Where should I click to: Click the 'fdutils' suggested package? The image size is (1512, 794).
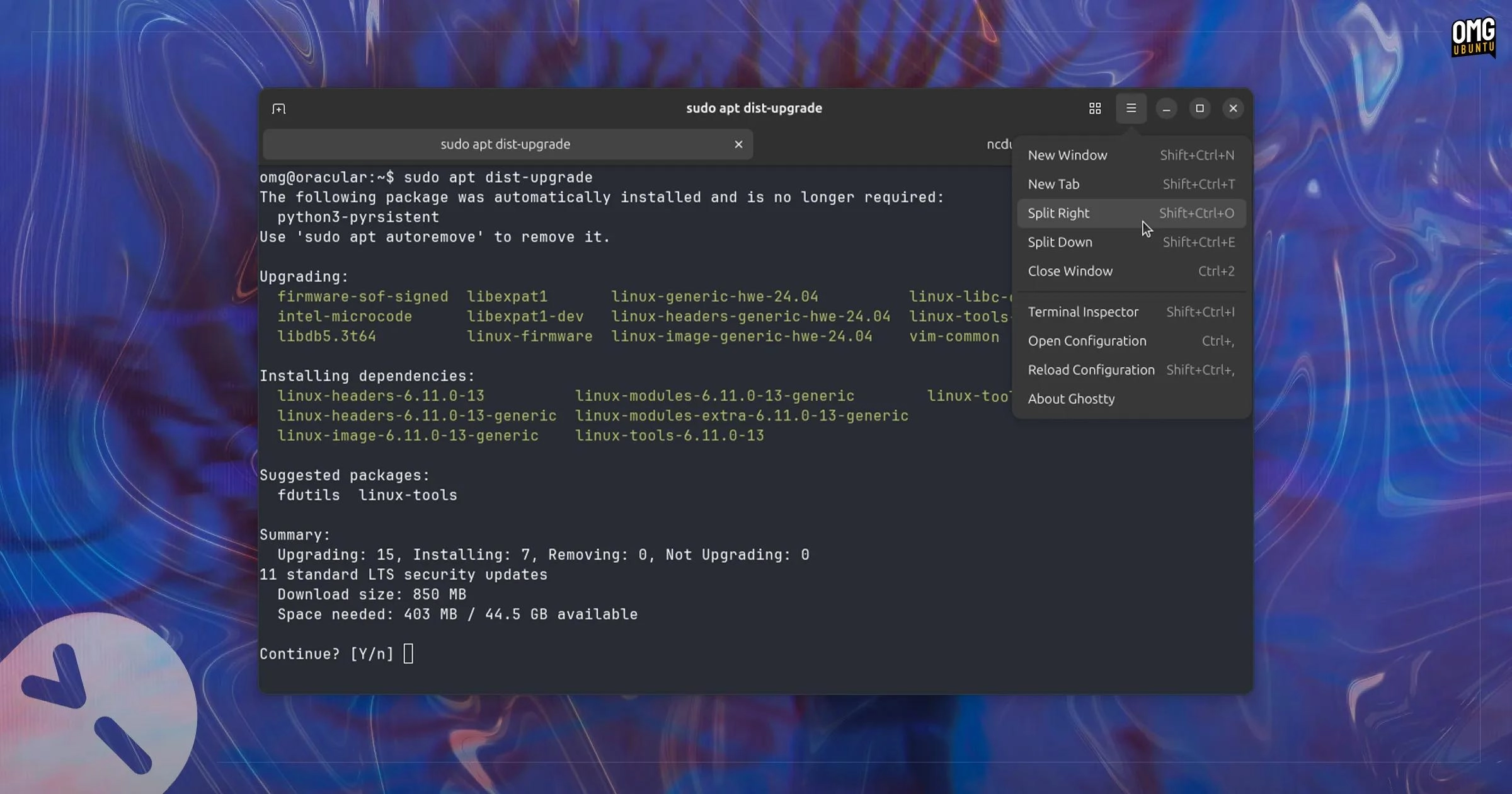click(x=309, y=495)
